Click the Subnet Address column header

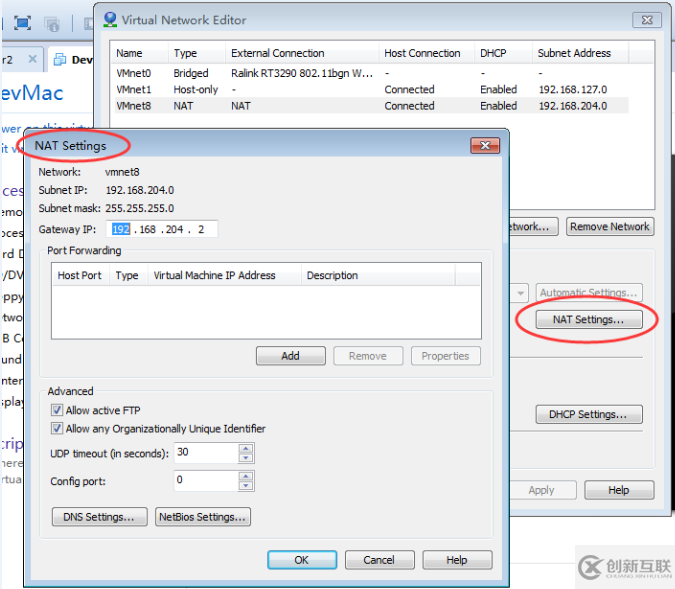(580, 53)
